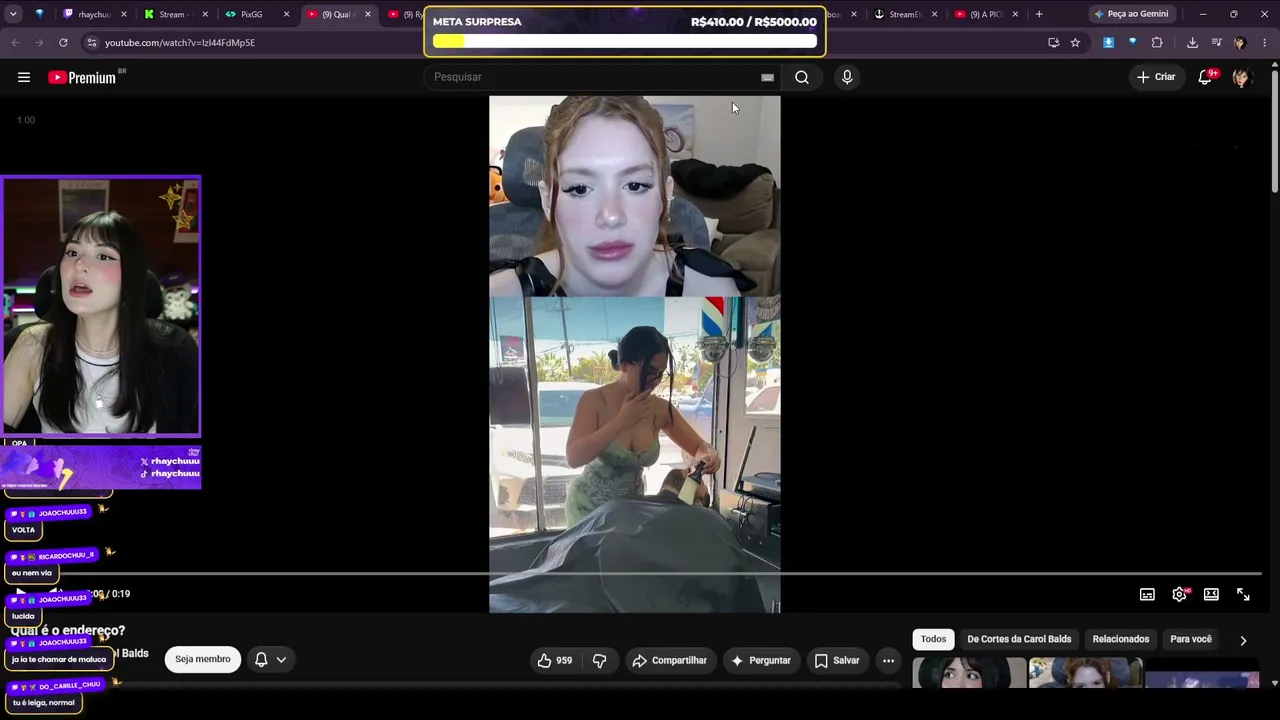Click the search magnifier button

[x=802, y=77]
